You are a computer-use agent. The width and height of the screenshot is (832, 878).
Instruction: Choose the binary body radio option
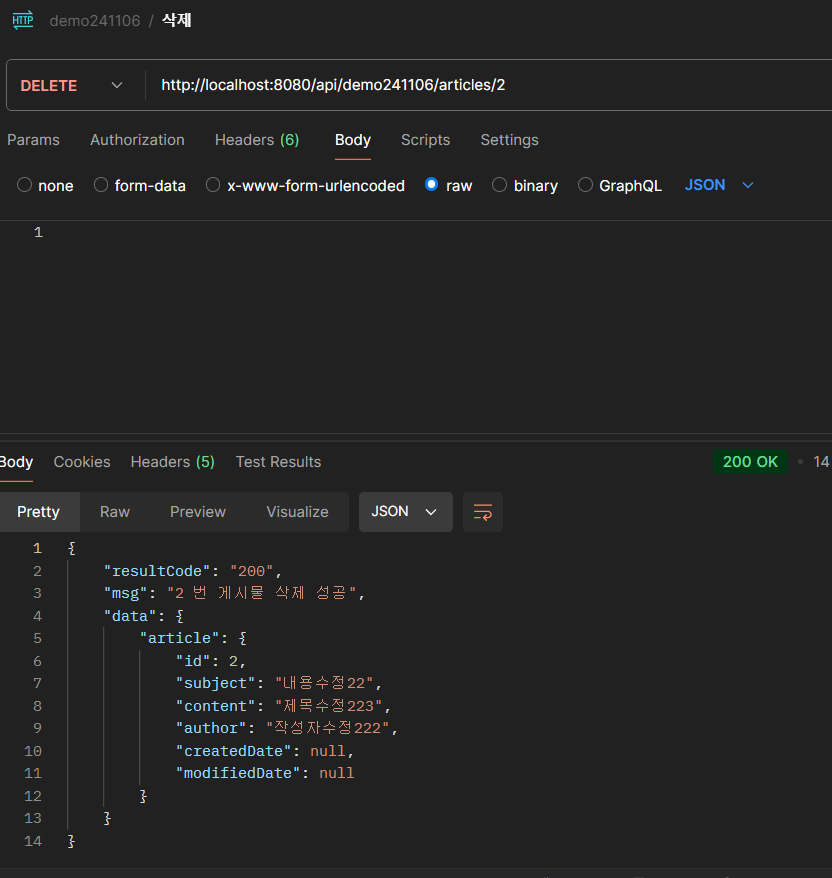click(499, 185)
